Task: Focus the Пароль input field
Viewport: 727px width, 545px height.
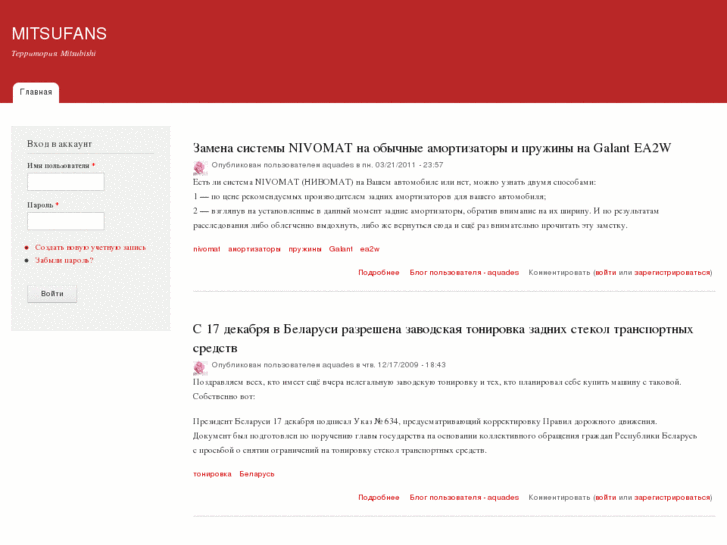Action: click(x=66, y=221)
